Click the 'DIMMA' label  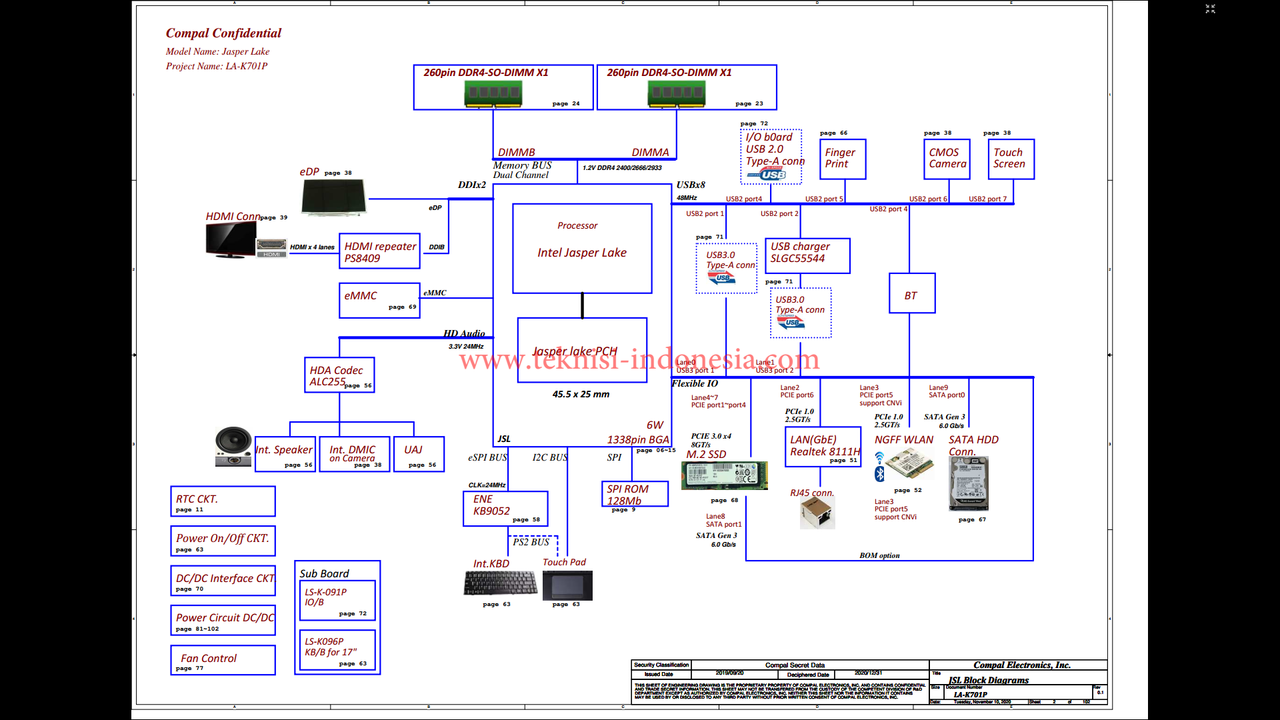650,152
